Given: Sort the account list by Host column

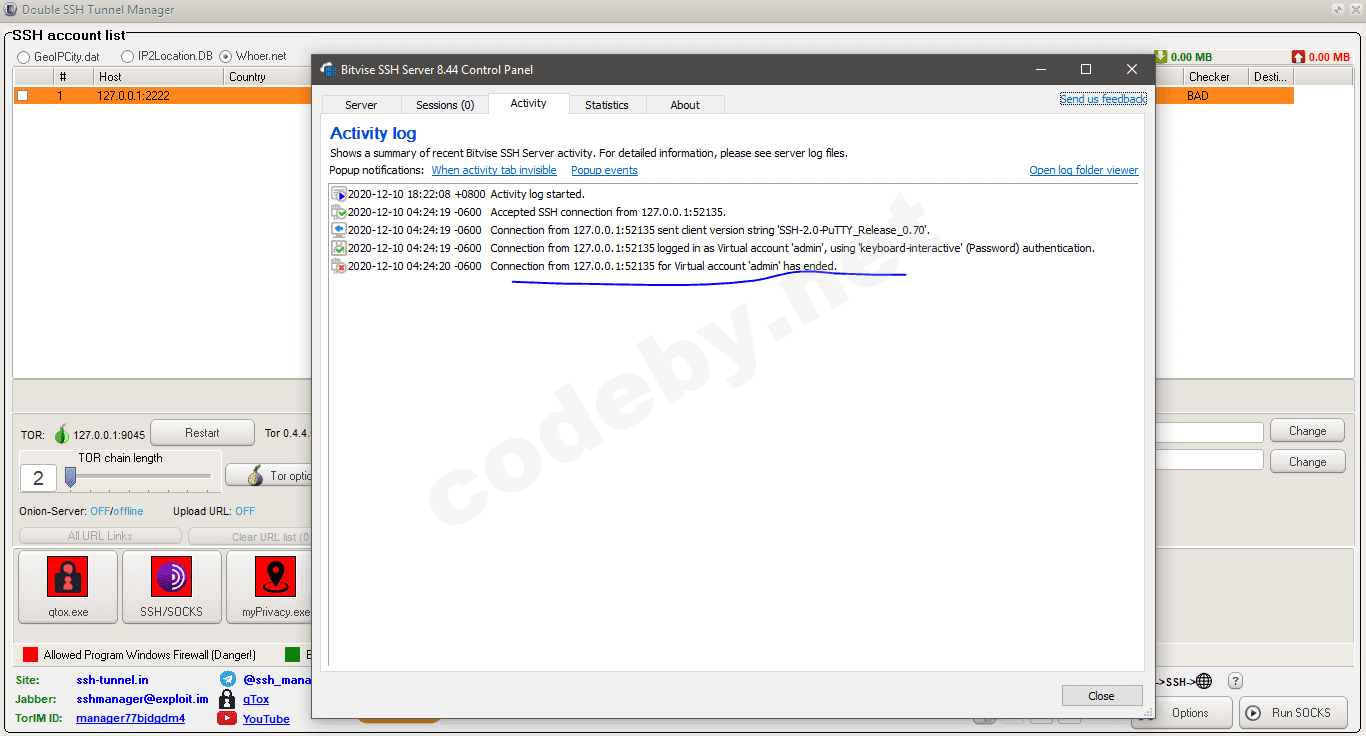Looking at the screenshot, I should 158,77.
